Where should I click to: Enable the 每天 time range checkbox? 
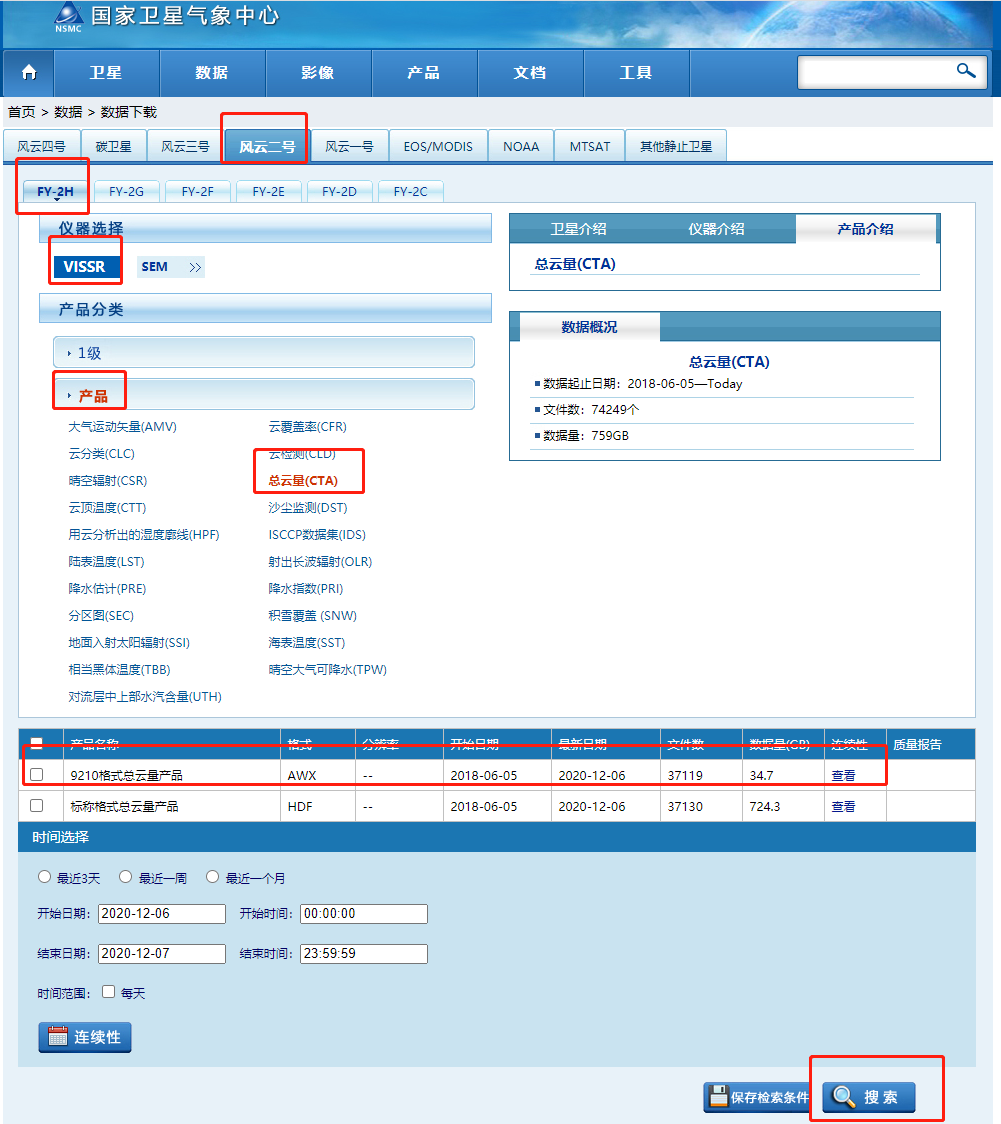pos(108,991)
